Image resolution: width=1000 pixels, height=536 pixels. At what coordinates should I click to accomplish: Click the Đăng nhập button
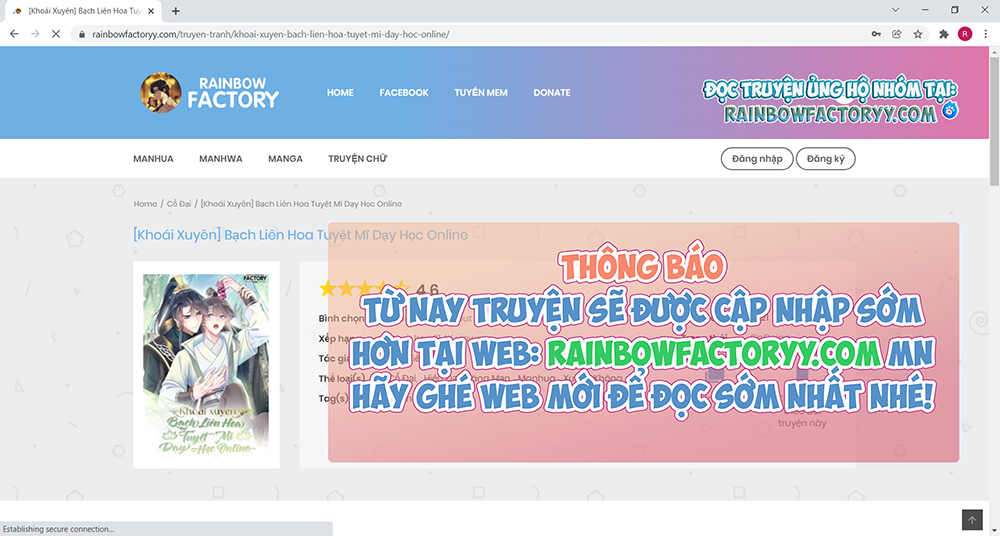pyautogui.click(x=757, y=159)
